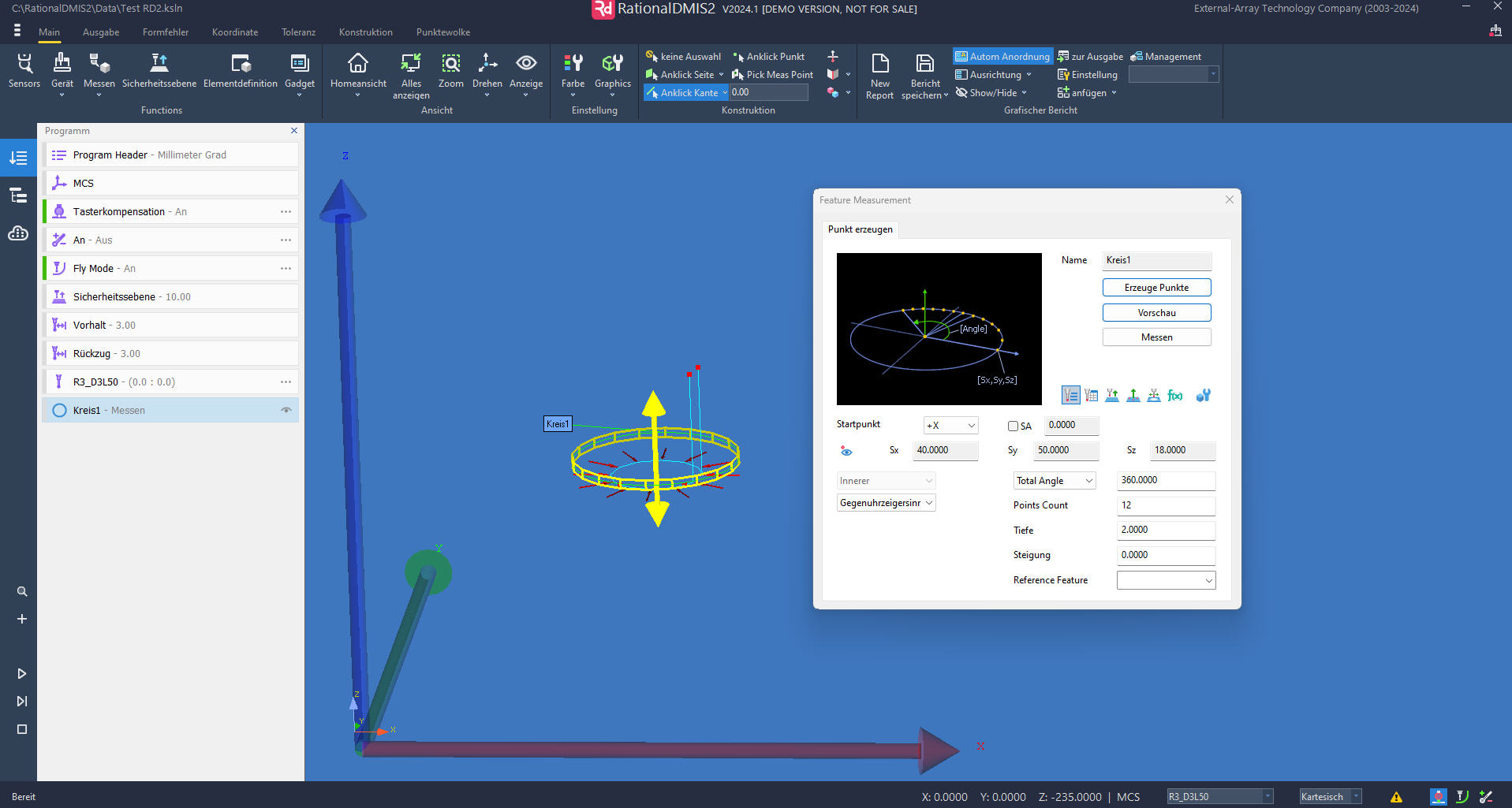Run the program with play button
1512x808 pixels.
point(22,673)
